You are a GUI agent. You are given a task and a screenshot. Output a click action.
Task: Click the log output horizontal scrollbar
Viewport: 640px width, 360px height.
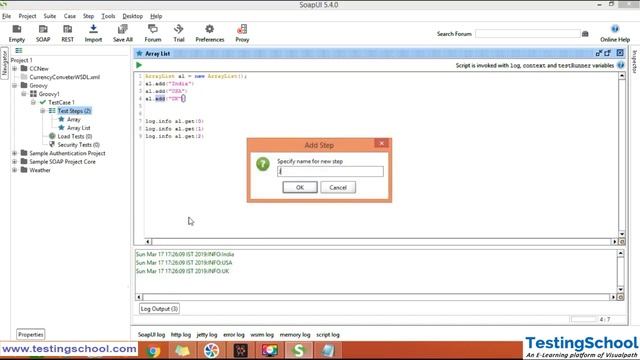[x=376, y=297]
